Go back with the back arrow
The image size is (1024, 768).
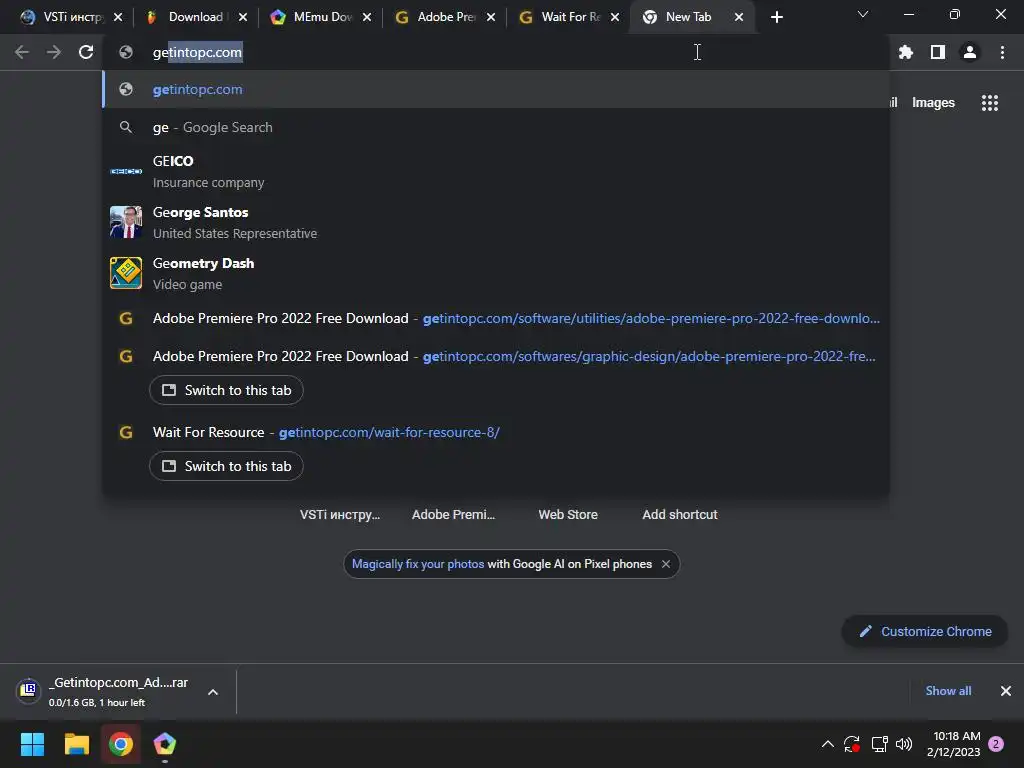(22, 52)
